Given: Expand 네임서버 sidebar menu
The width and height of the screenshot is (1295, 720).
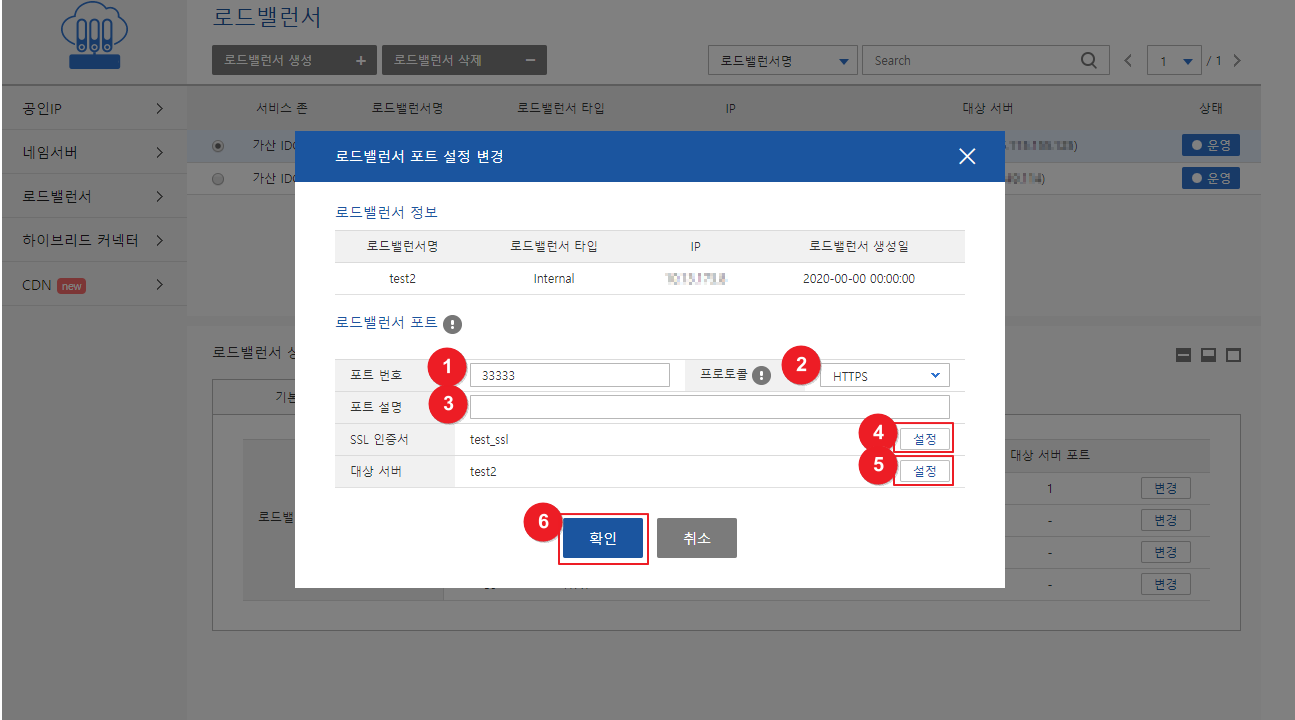Looking at the screenshot, I should tap(94, 152).
